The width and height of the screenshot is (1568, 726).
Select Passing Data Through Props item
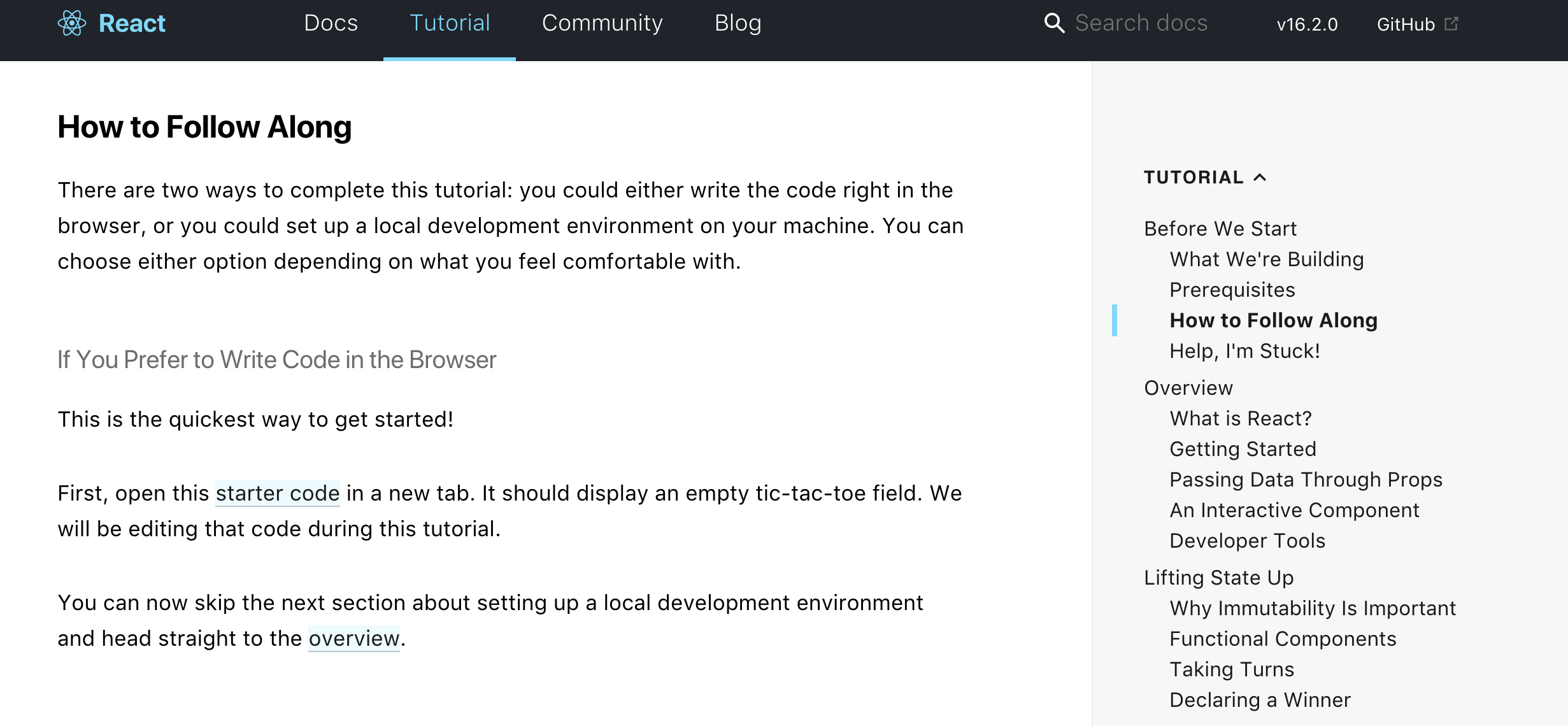(x=1306, y=480)
